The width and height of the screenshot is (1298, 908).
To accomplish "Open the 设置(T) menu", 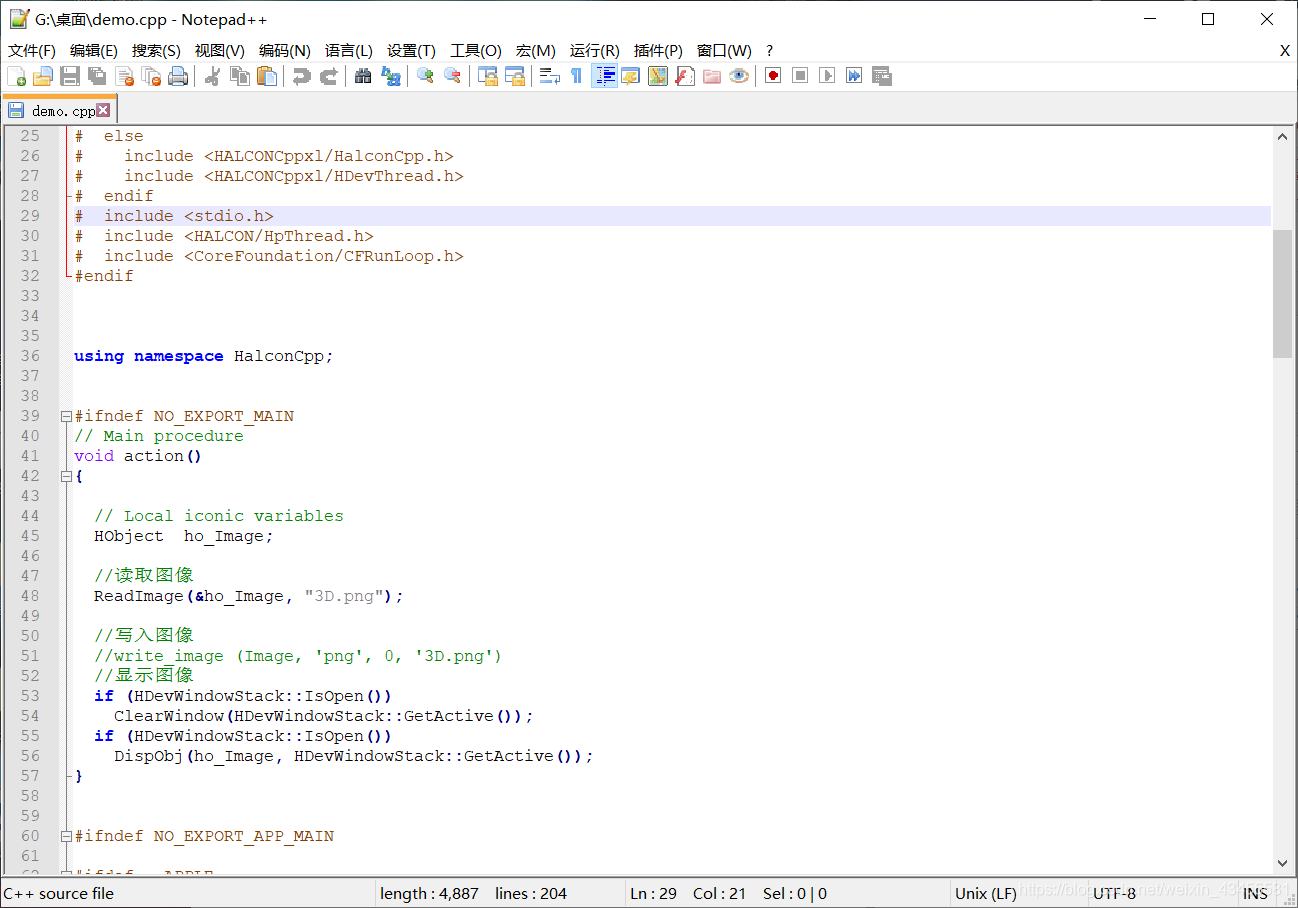I will tap(411, 51).
